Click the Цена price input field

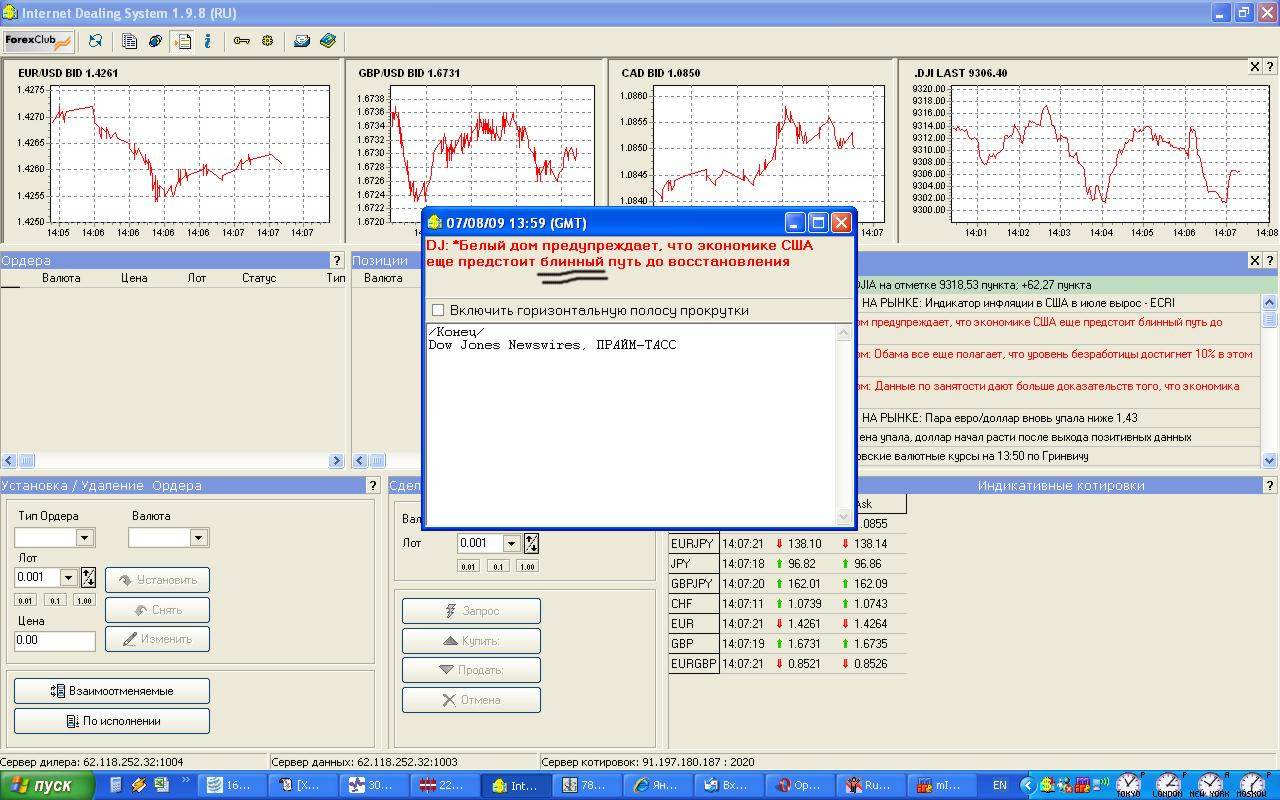(55, 640)
